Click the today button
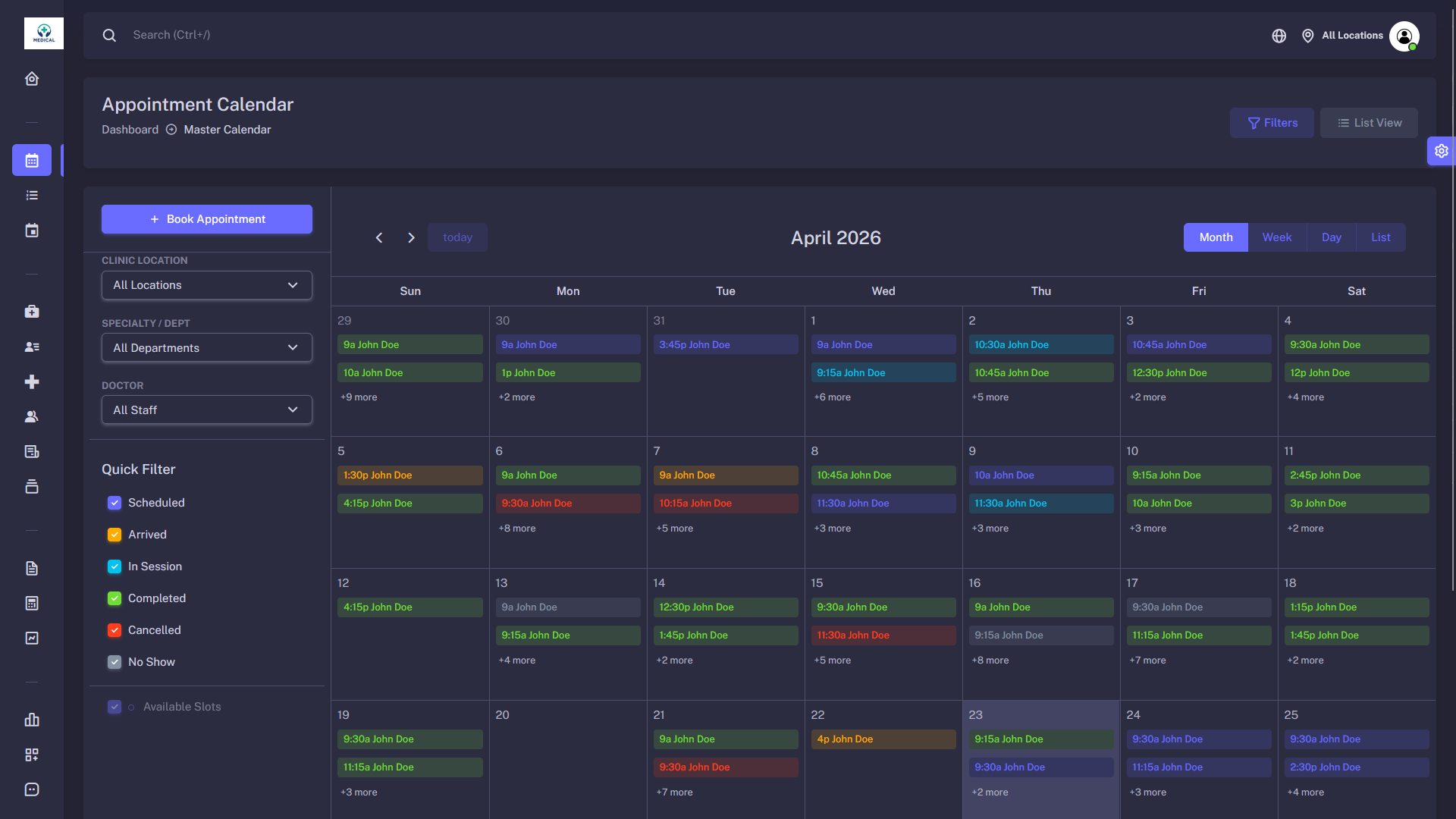The height and width of the screenshot is (819, 1456). point(457,237)
